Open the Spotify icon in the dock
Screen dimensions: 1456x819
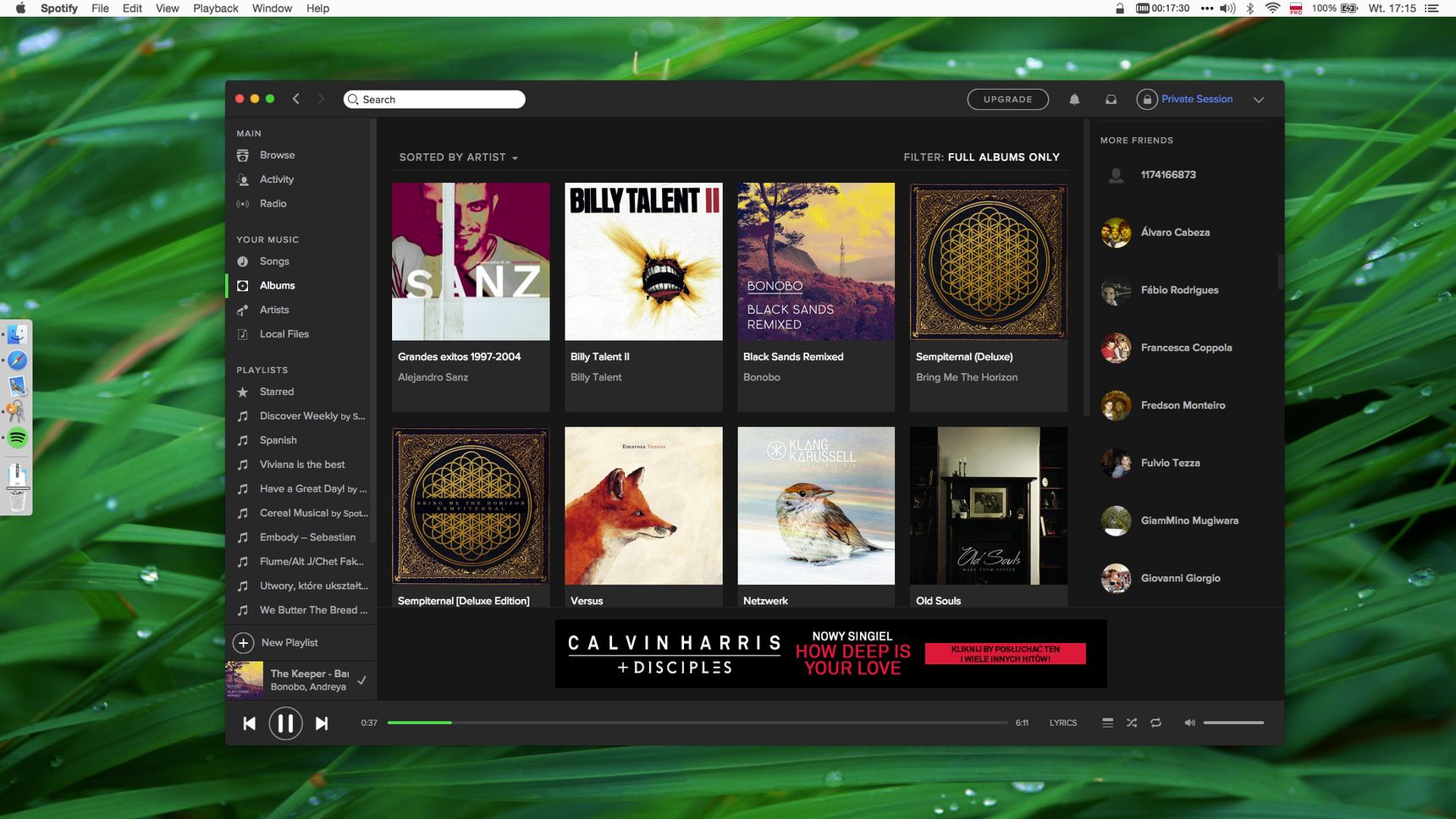17,437
